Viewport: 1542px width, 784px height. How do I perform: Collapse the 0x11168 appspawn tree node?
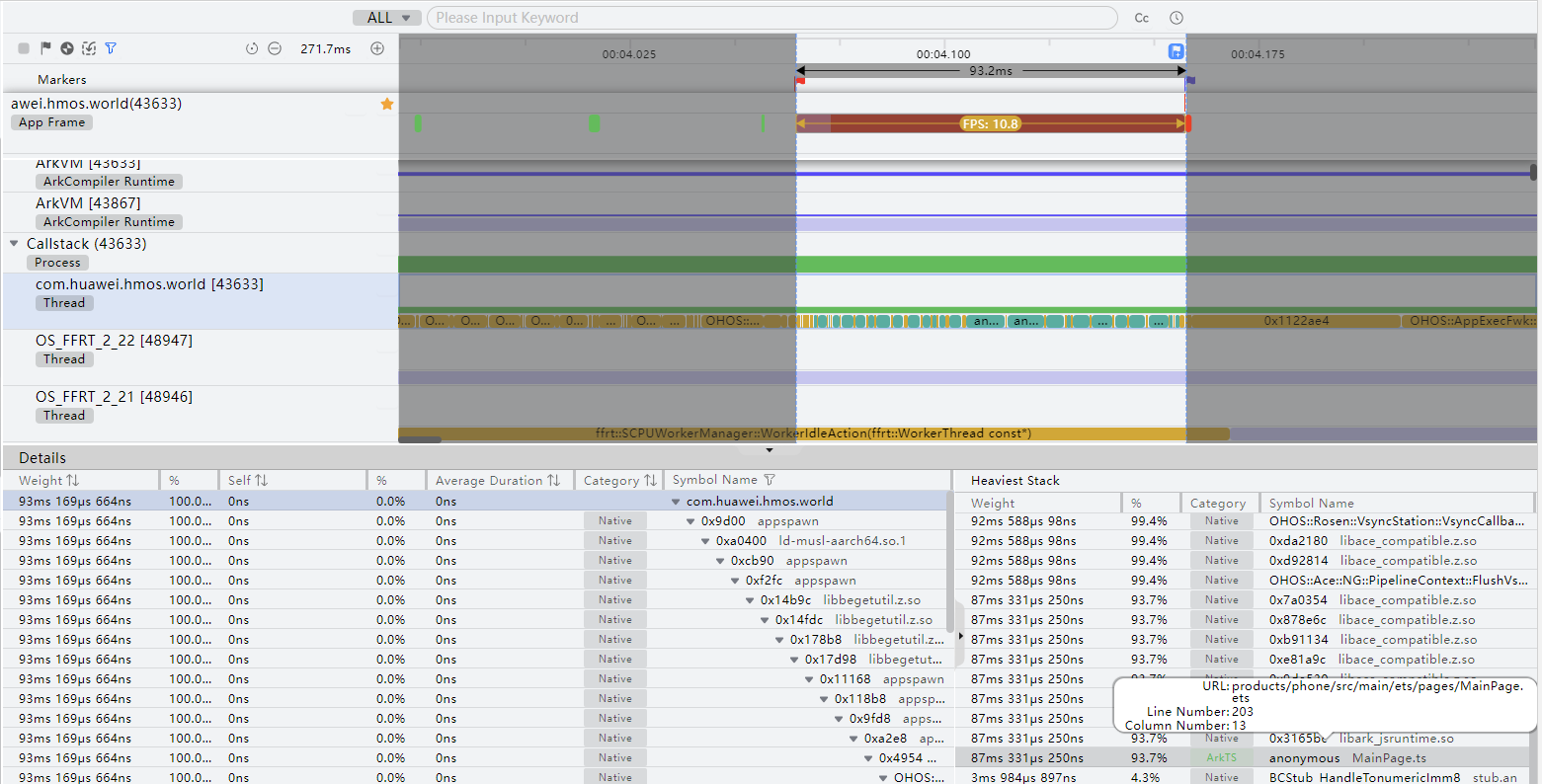(x=810, y=679)
